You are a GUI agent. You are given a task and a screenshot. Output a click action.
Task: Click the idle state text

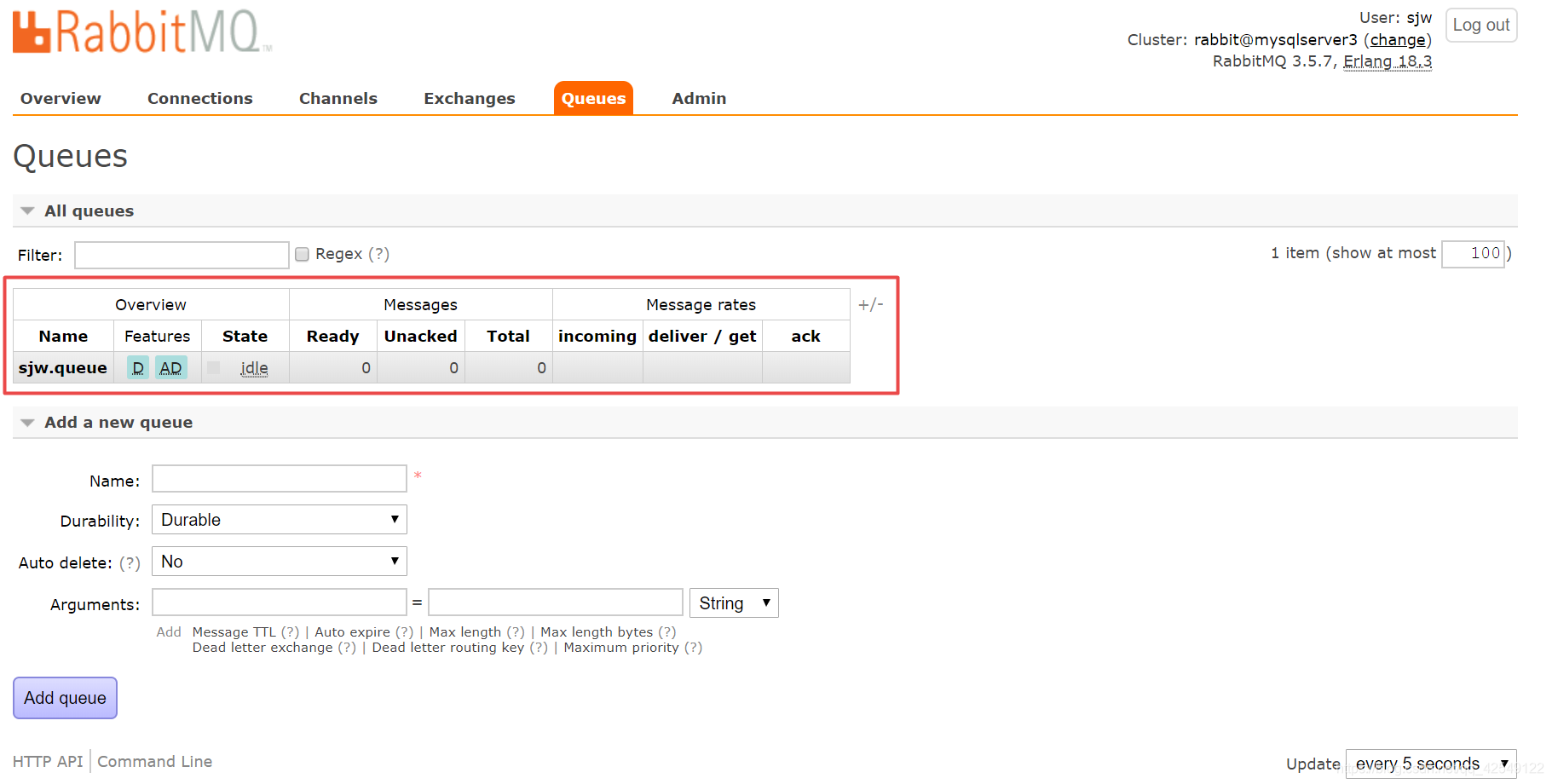[x=254, y=368]
